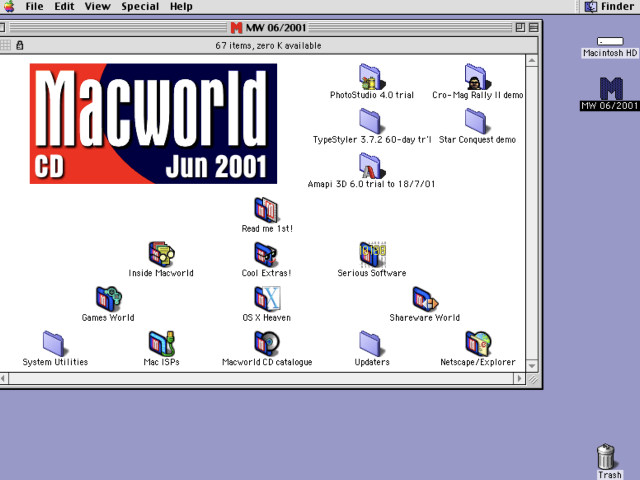Viewport: 640px width, 480px height.
Task: Open the Macworld CD catalogue icon
Action: [267, 344]
